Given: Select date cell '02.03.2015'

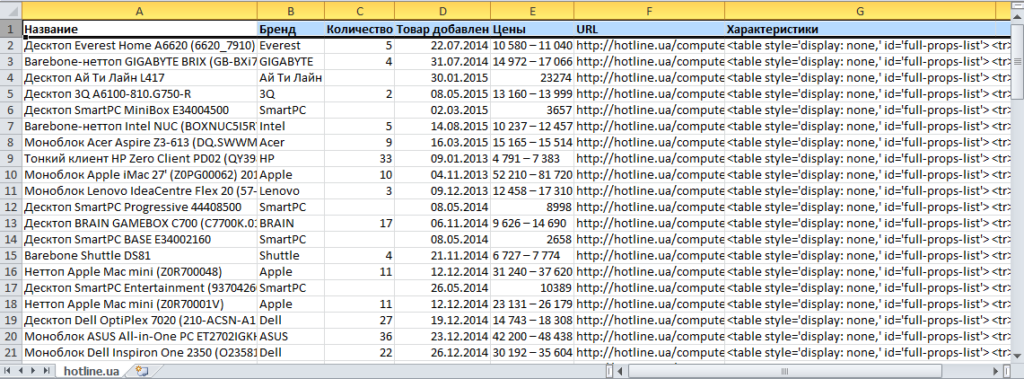Looking at the screenshot, I should [x=442, y=110].
